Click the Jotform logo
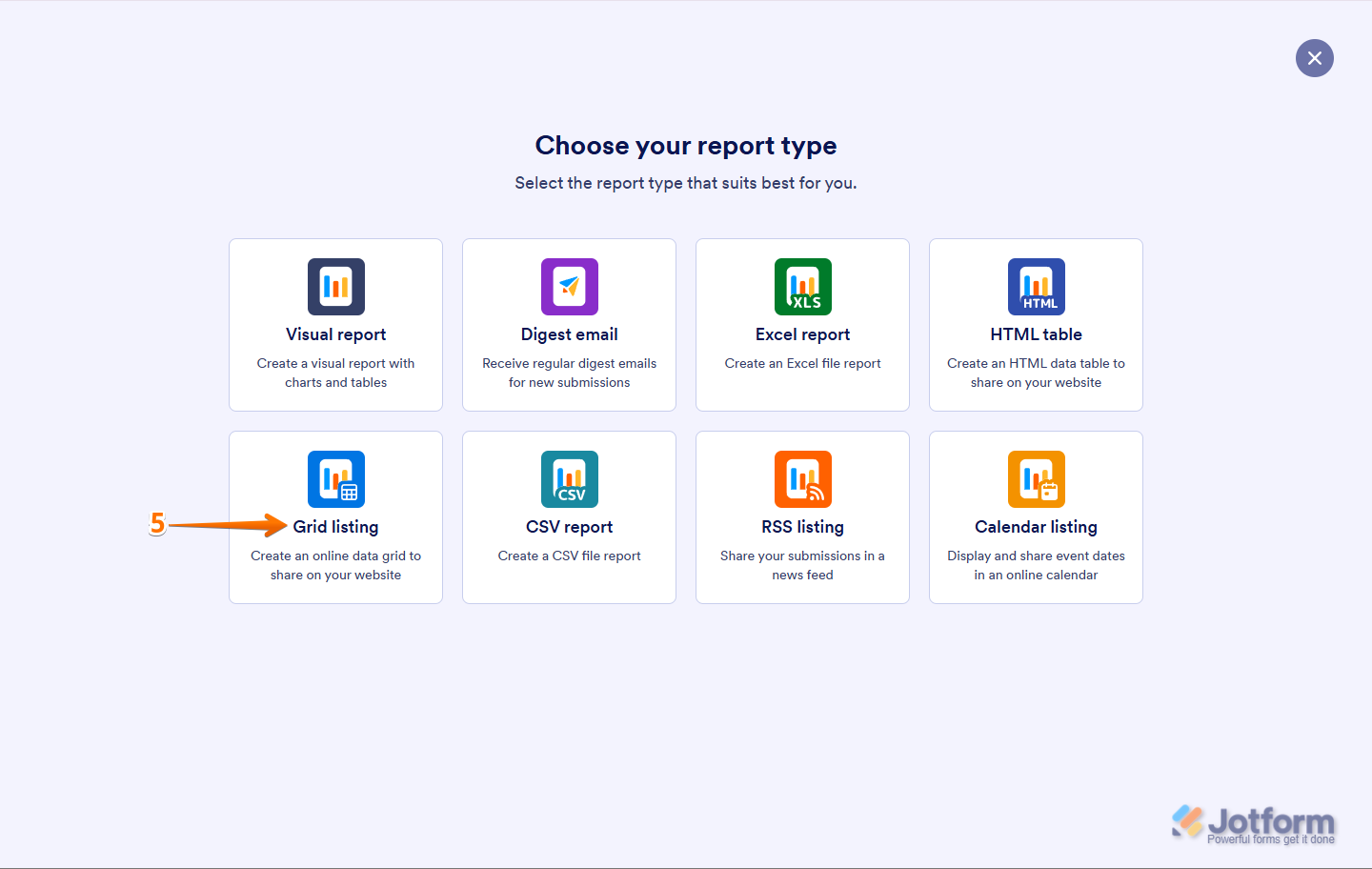Screen dimensions: 1372x869 [1253, 819]
